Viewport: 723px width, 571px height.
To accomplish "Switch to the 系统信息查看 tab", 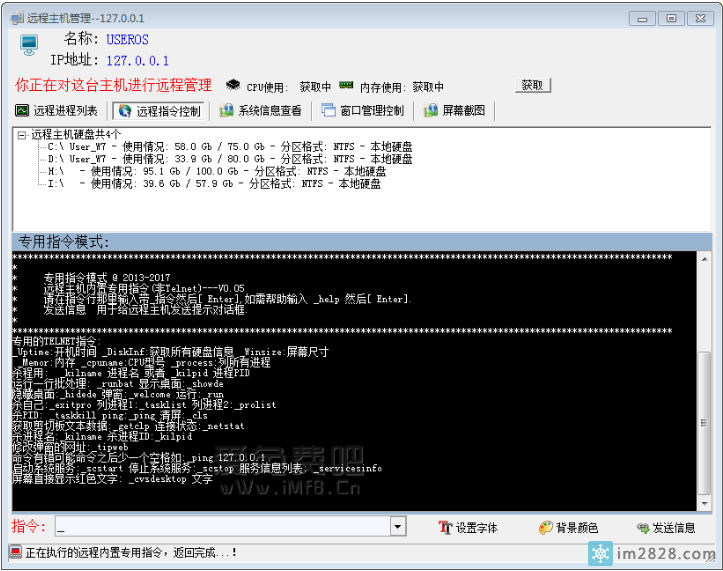I will pos(269,111).
